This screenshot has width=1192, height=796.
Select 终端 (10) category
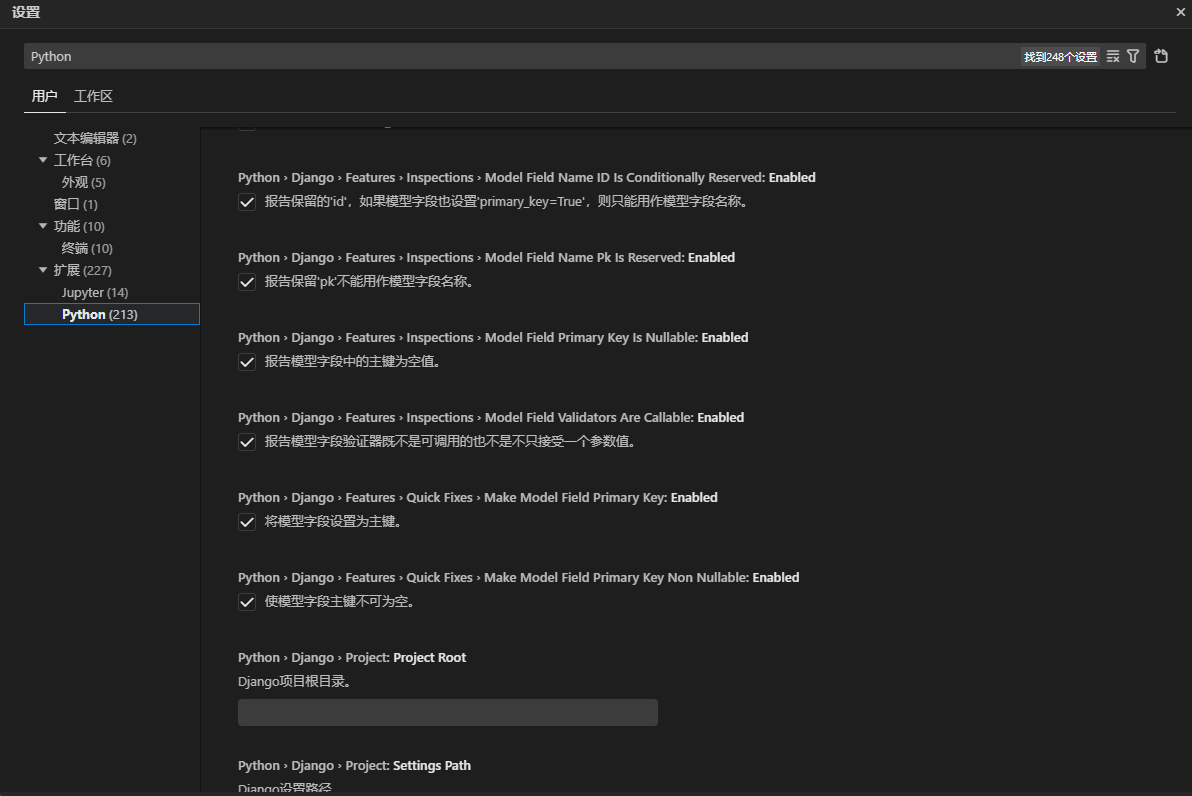pyautogui.click(x=87, y=249)
